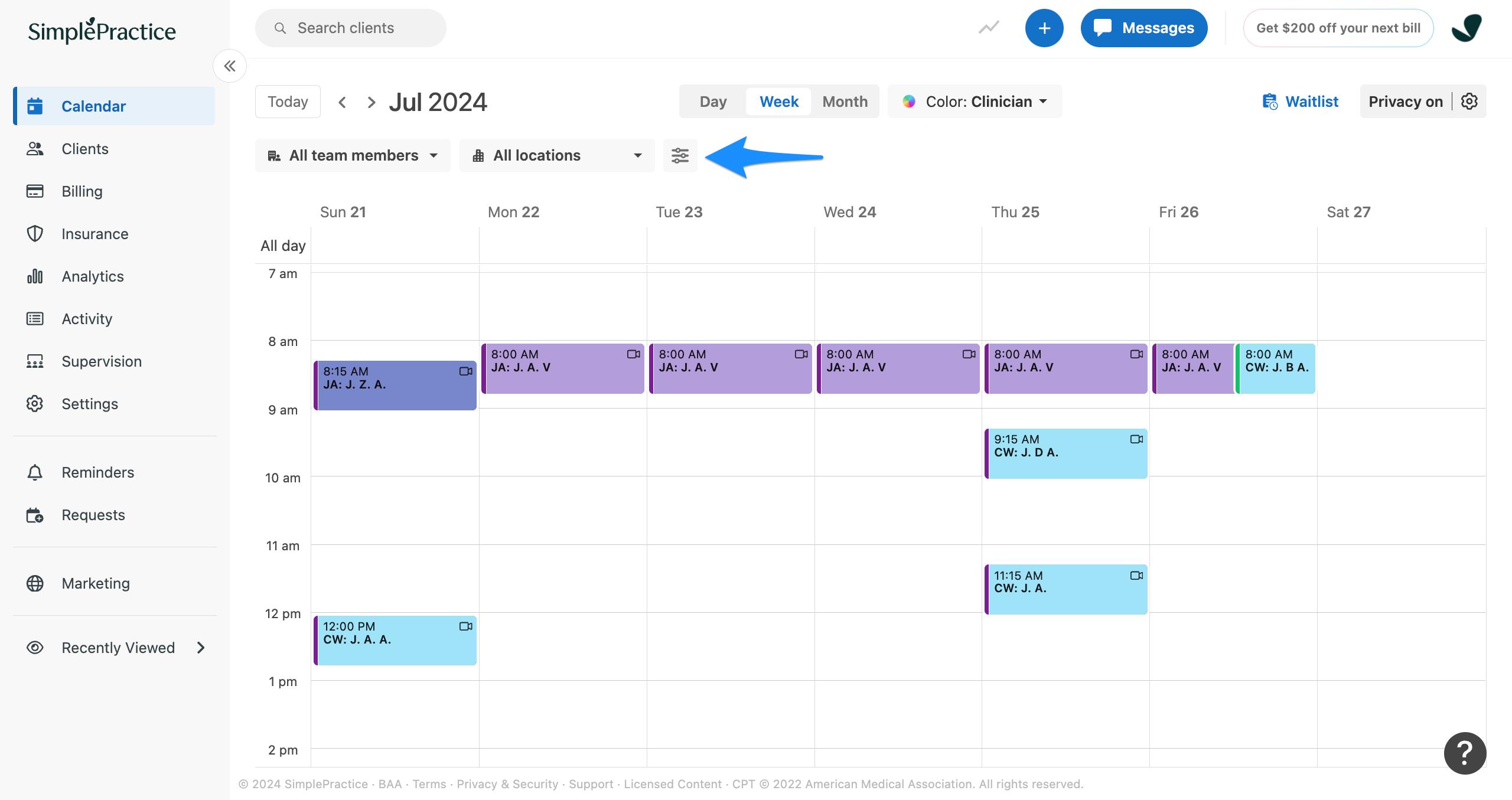Open the Thursday 8:00 AM JA: J. A. V appointment
Screen dimensions: 1512x800
[x=1066, y=368]
